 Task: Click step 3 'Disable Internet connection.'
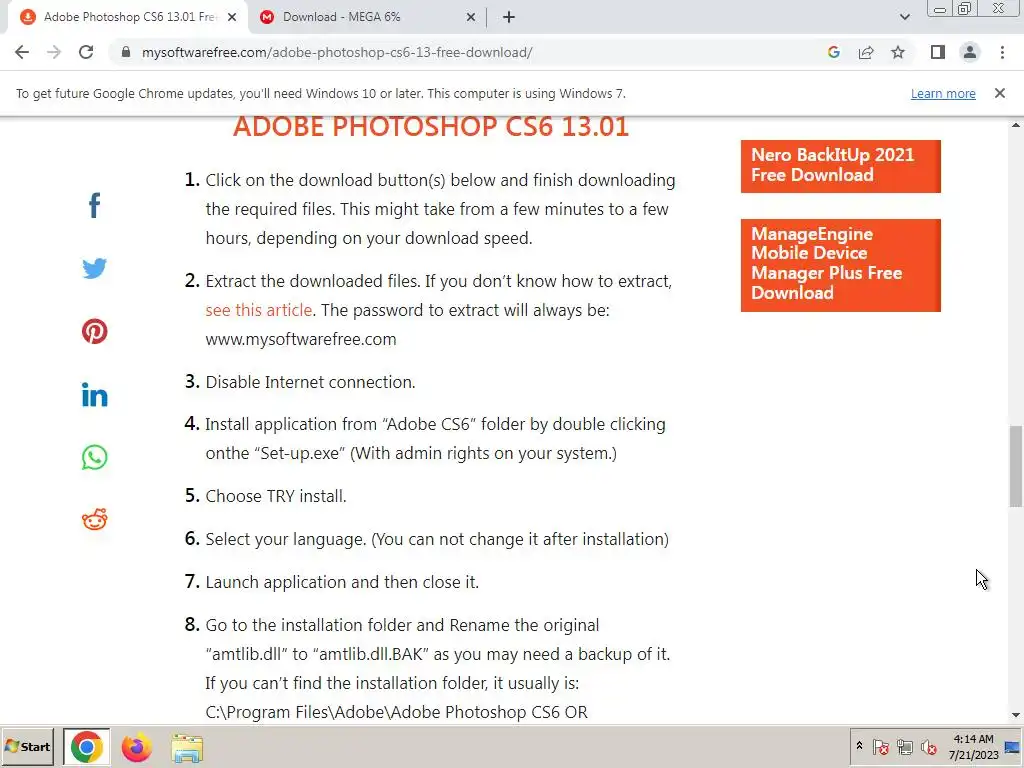(x=310, y=382)
